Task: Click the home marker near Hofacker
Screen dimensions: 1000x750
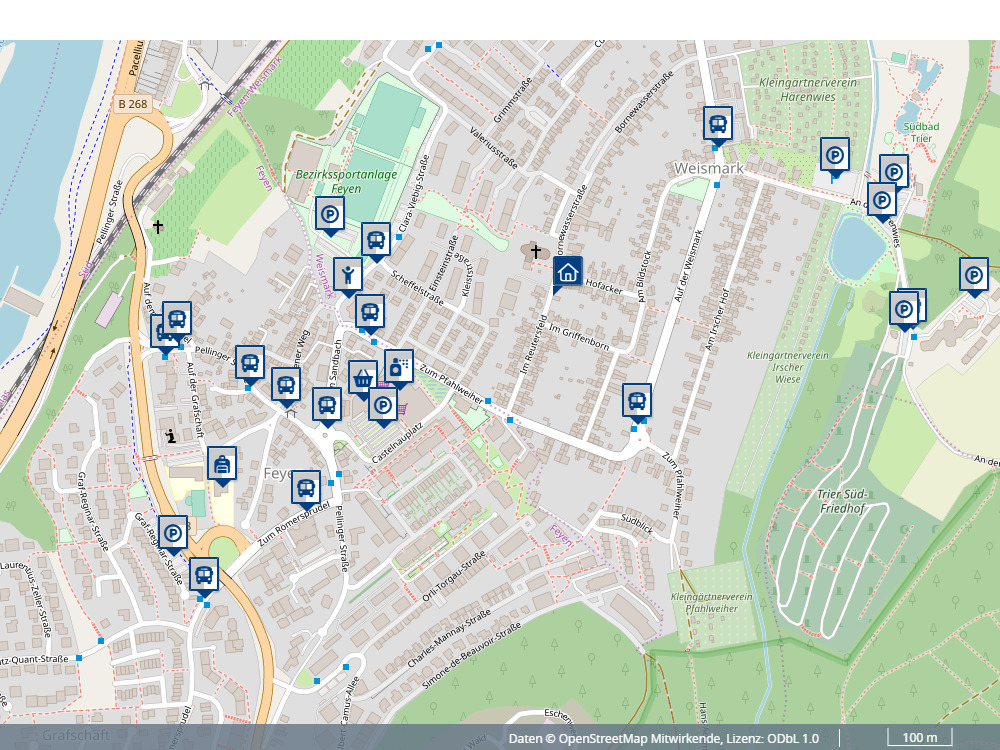Action: (568, 271)
